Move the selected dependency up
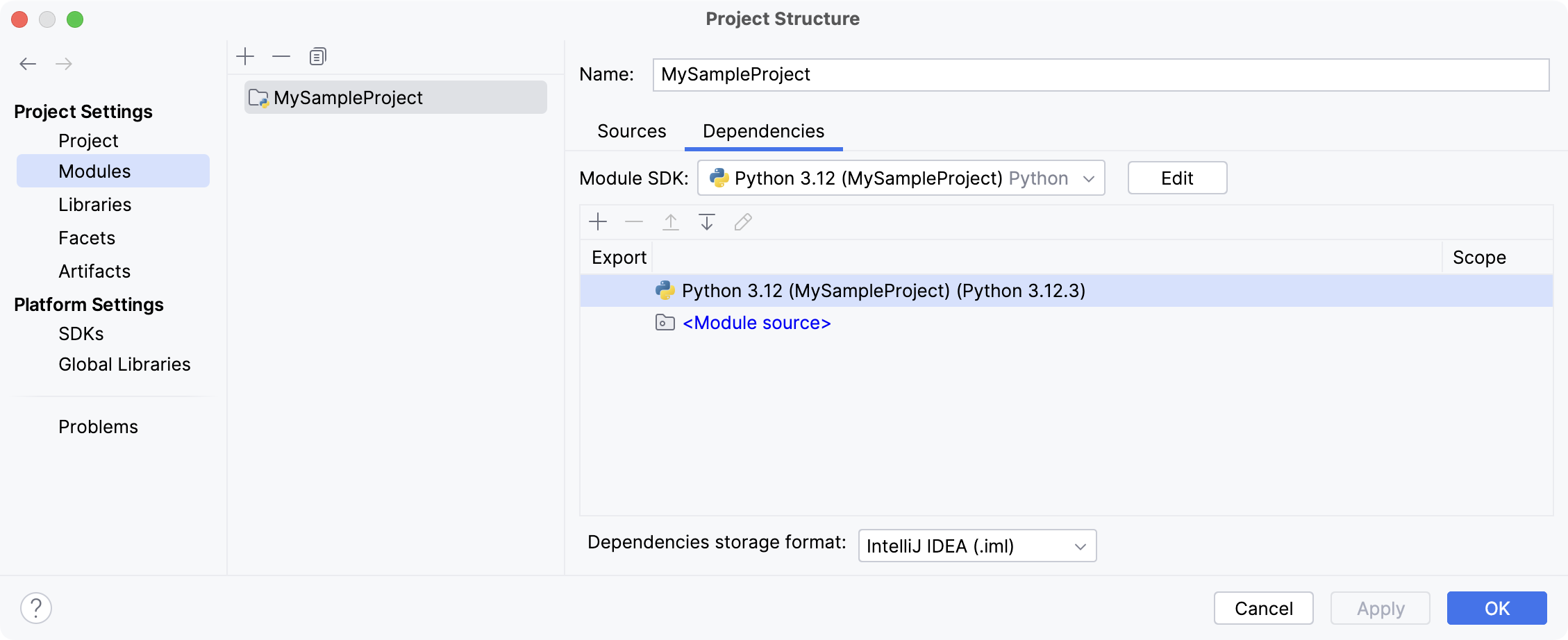The height and width of the screenshot is (640, 1568). click(671, 221)
